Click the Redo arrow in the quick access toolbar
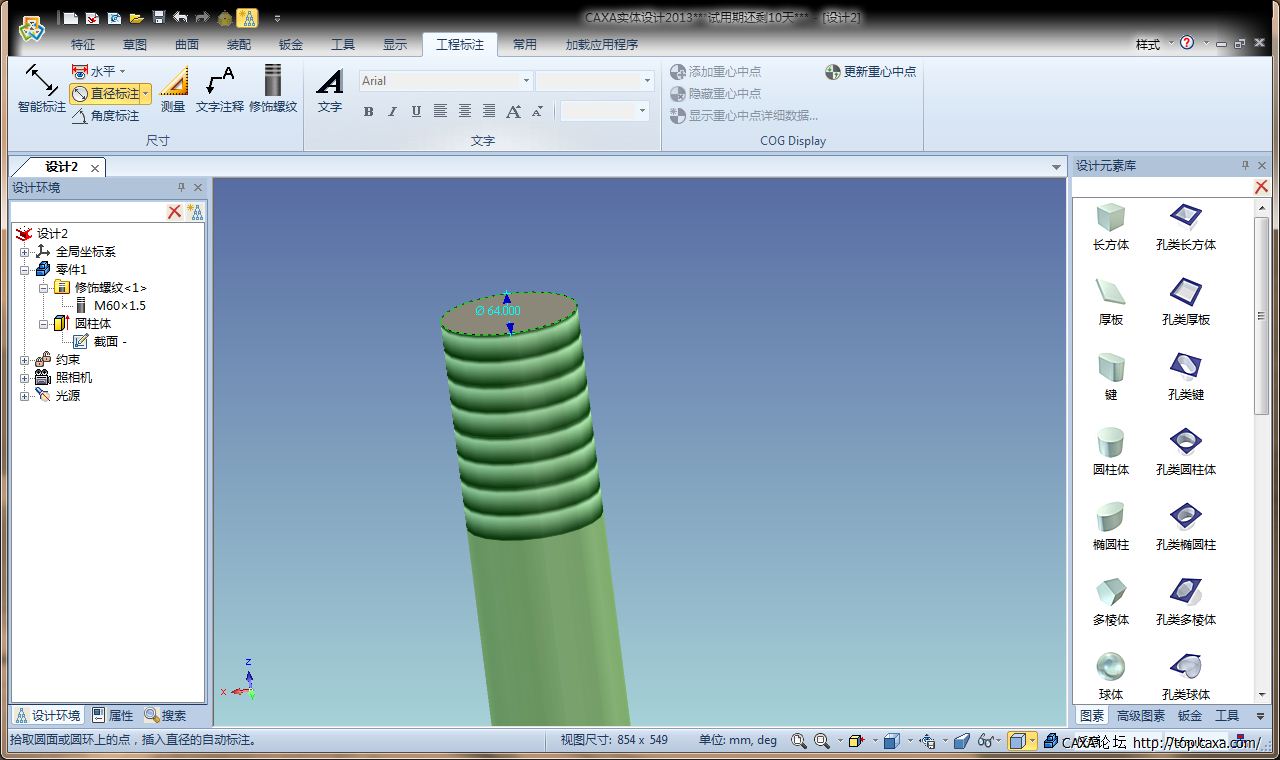Viewport: 1280px width, 760px height. (x=202, y=17)
